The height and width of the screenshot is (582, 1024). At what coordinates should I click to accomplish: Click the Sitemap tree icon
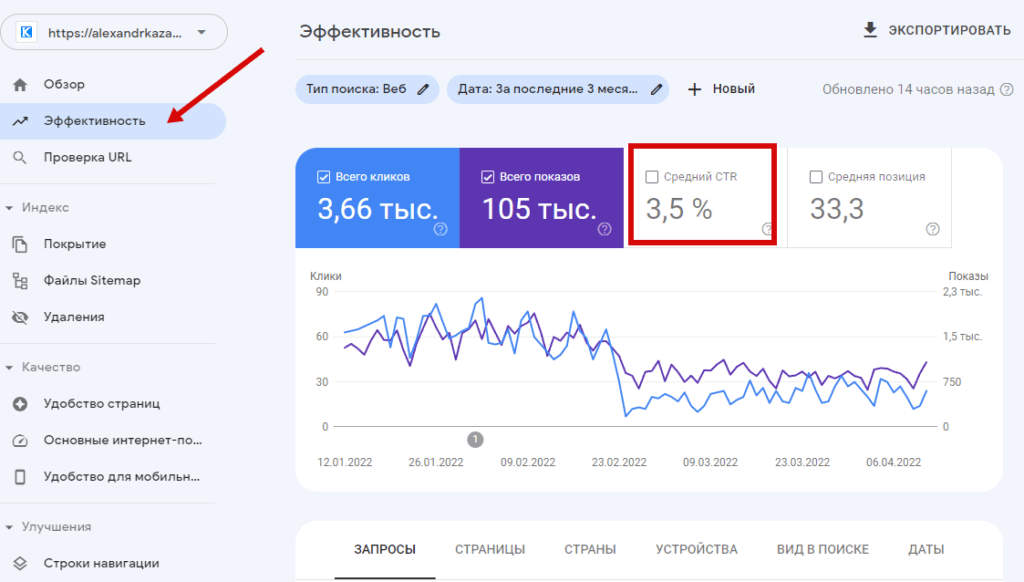(x=20, y=280)
